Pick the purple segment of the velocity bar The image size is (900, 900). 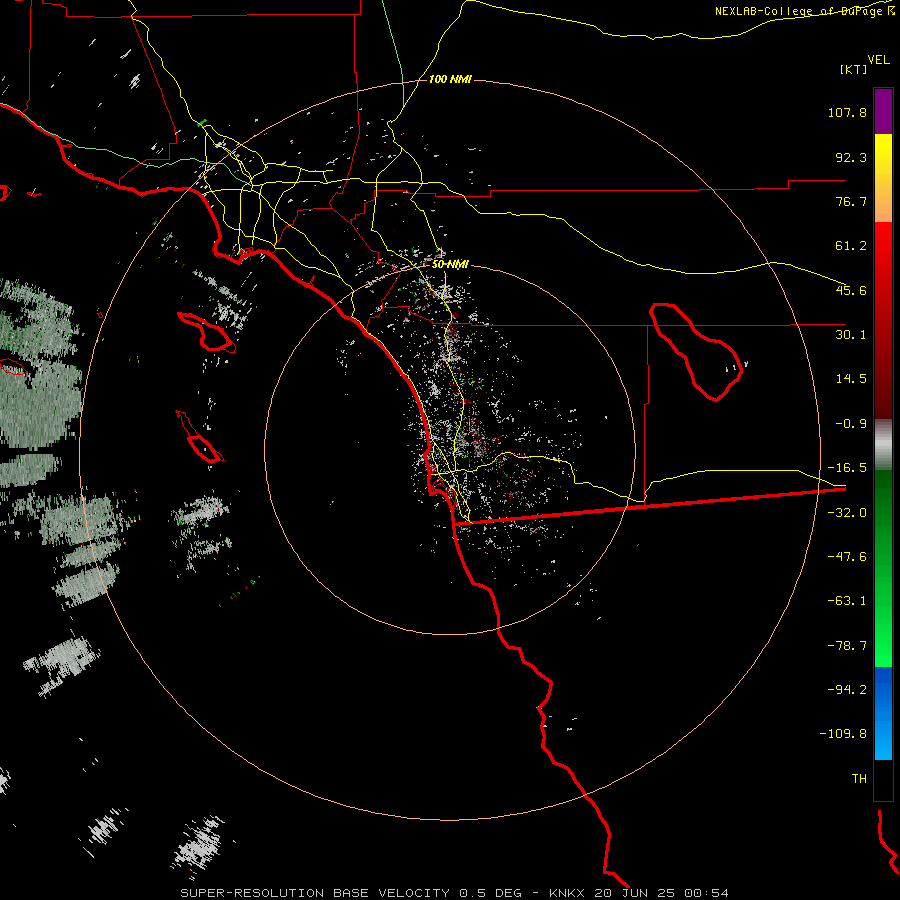[883, 111]
